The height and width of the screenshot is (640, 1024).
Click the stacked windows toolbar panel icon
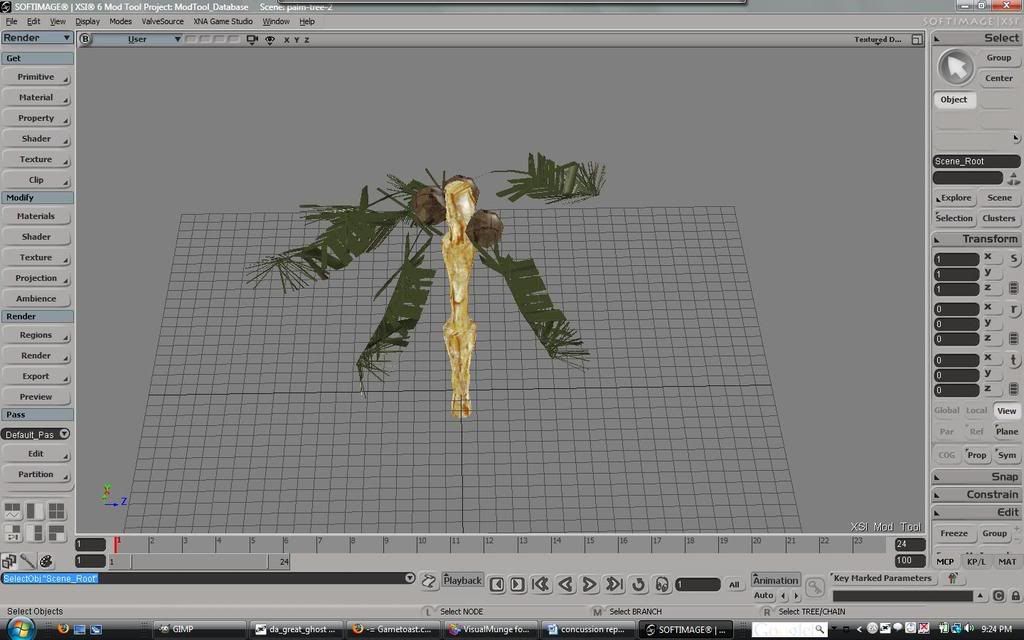coord(9,561)
